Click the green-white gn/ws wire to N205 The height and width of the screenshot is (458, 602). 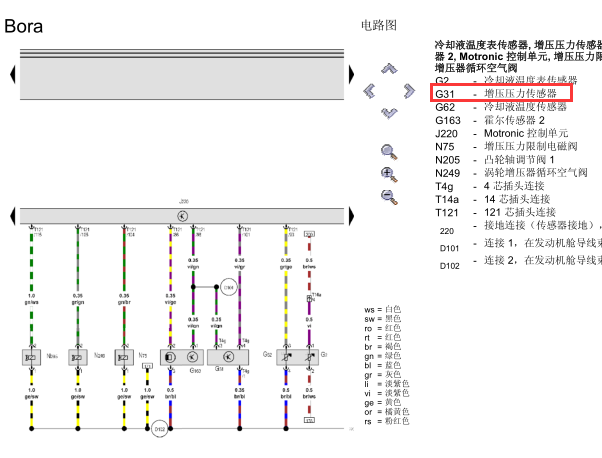pos(31,263)
